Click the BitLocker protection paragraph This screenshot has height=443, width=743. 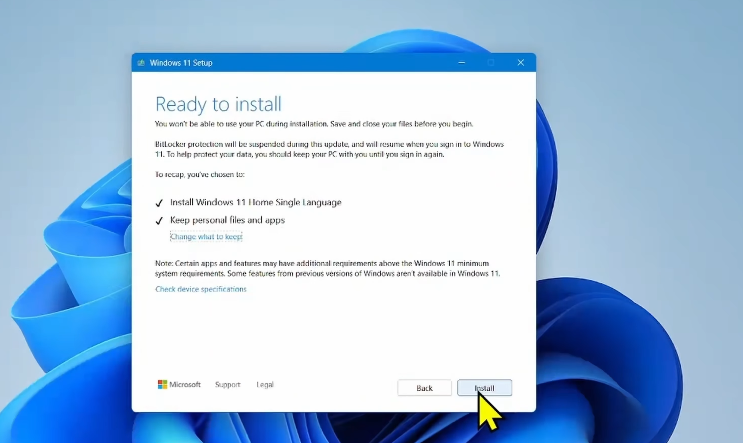(329, 149)
